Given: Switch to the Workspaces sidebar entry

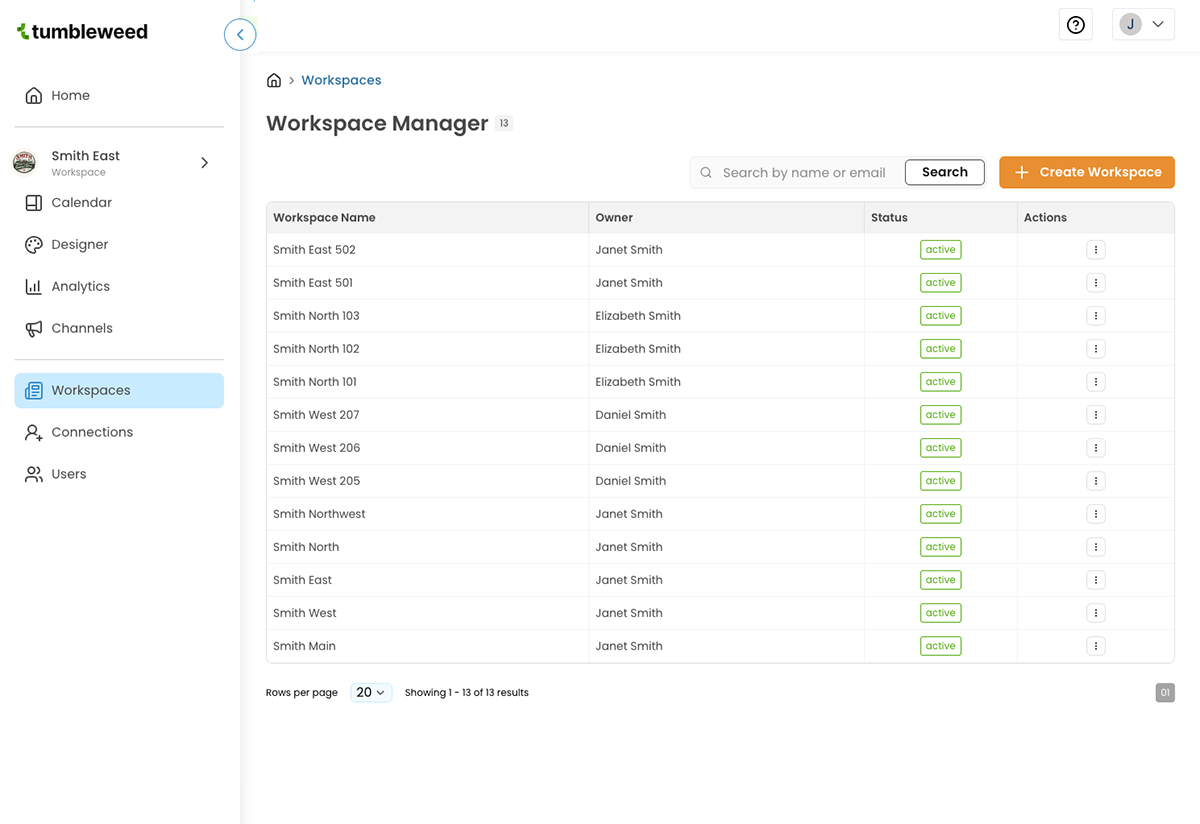Looking at the screenshot, I should click(90, 390).
